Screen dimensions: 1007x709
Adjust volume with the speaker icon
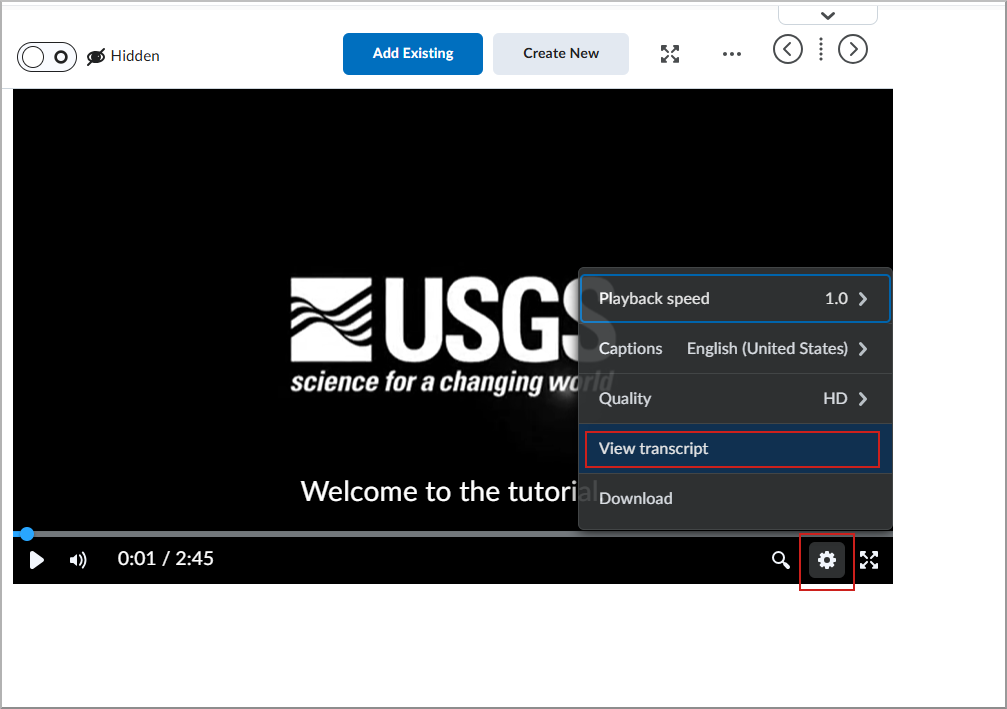coord(77,560)
